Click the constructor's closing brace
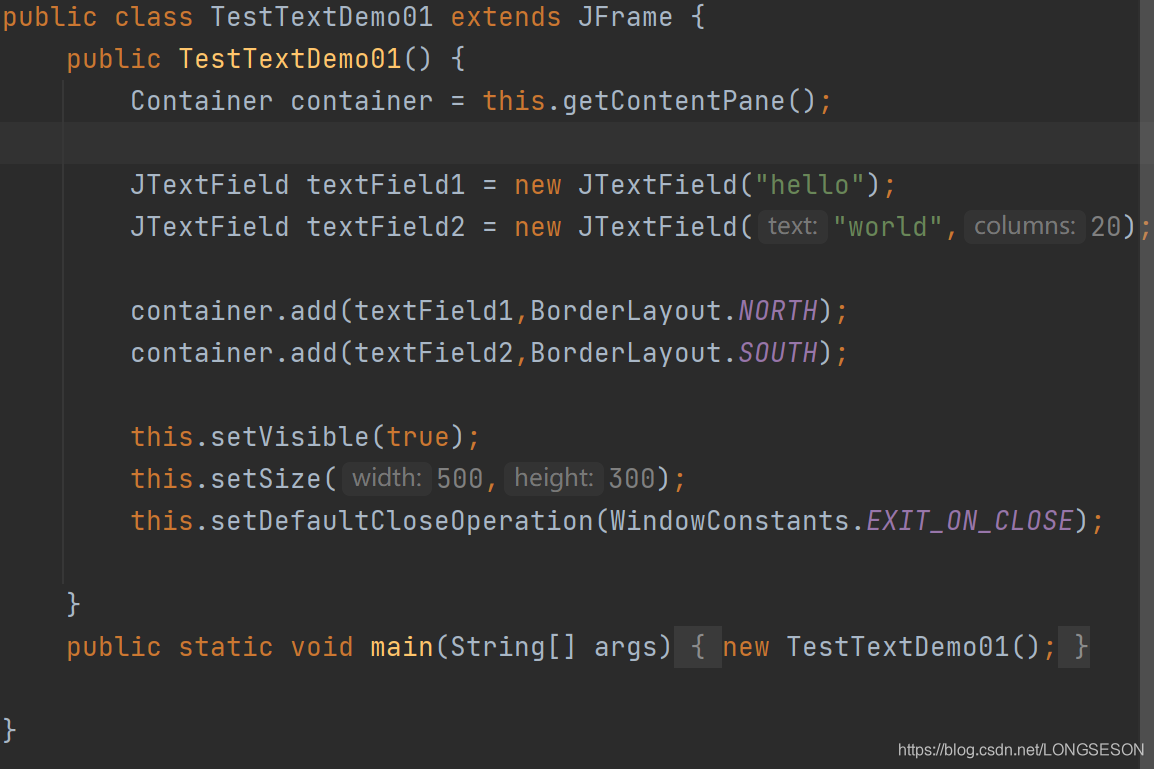The height and width of the screenshot is (769, 1154). tap(73, 604)
